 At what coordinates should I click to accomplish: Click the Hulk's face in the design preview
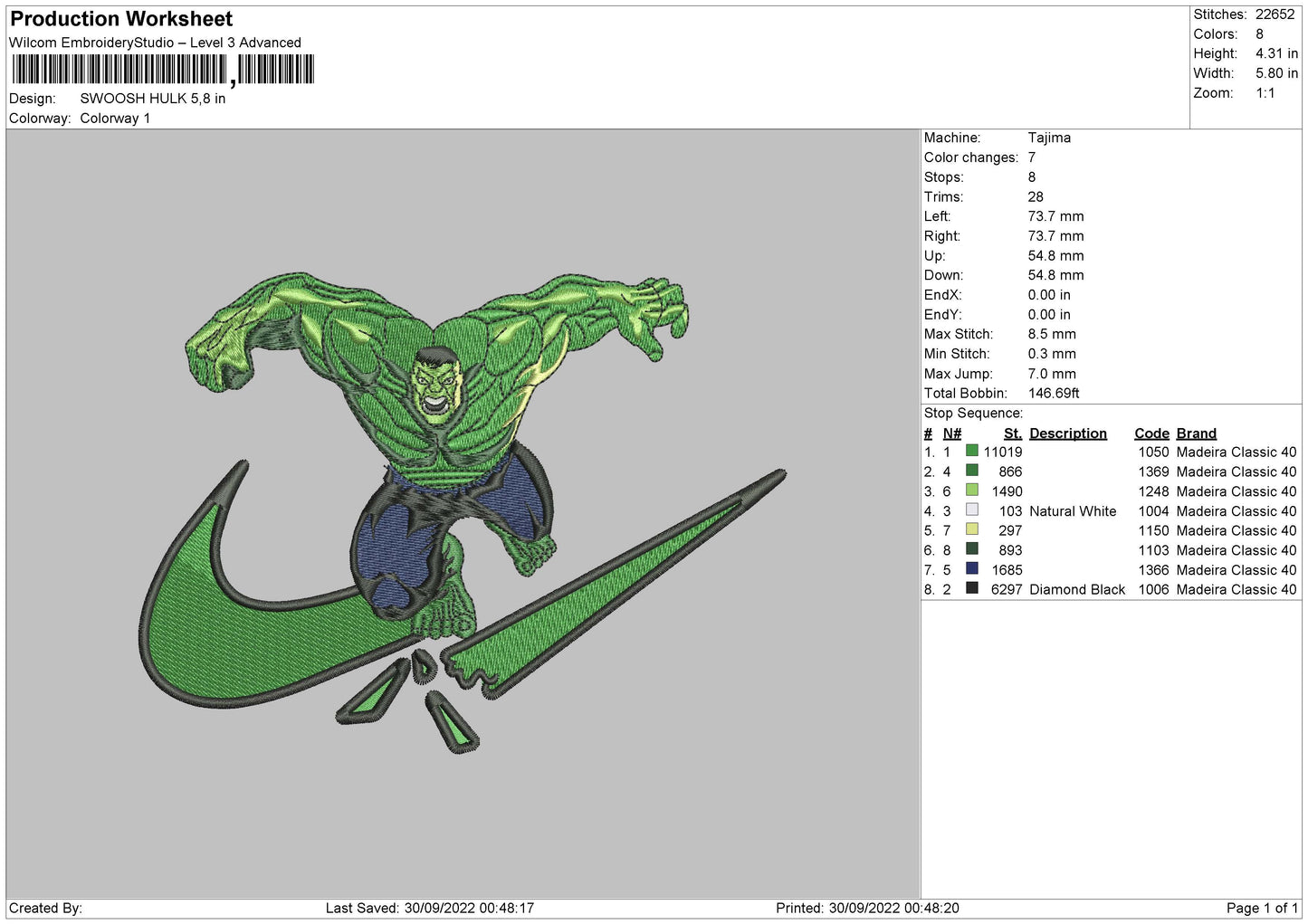[434, 385]
